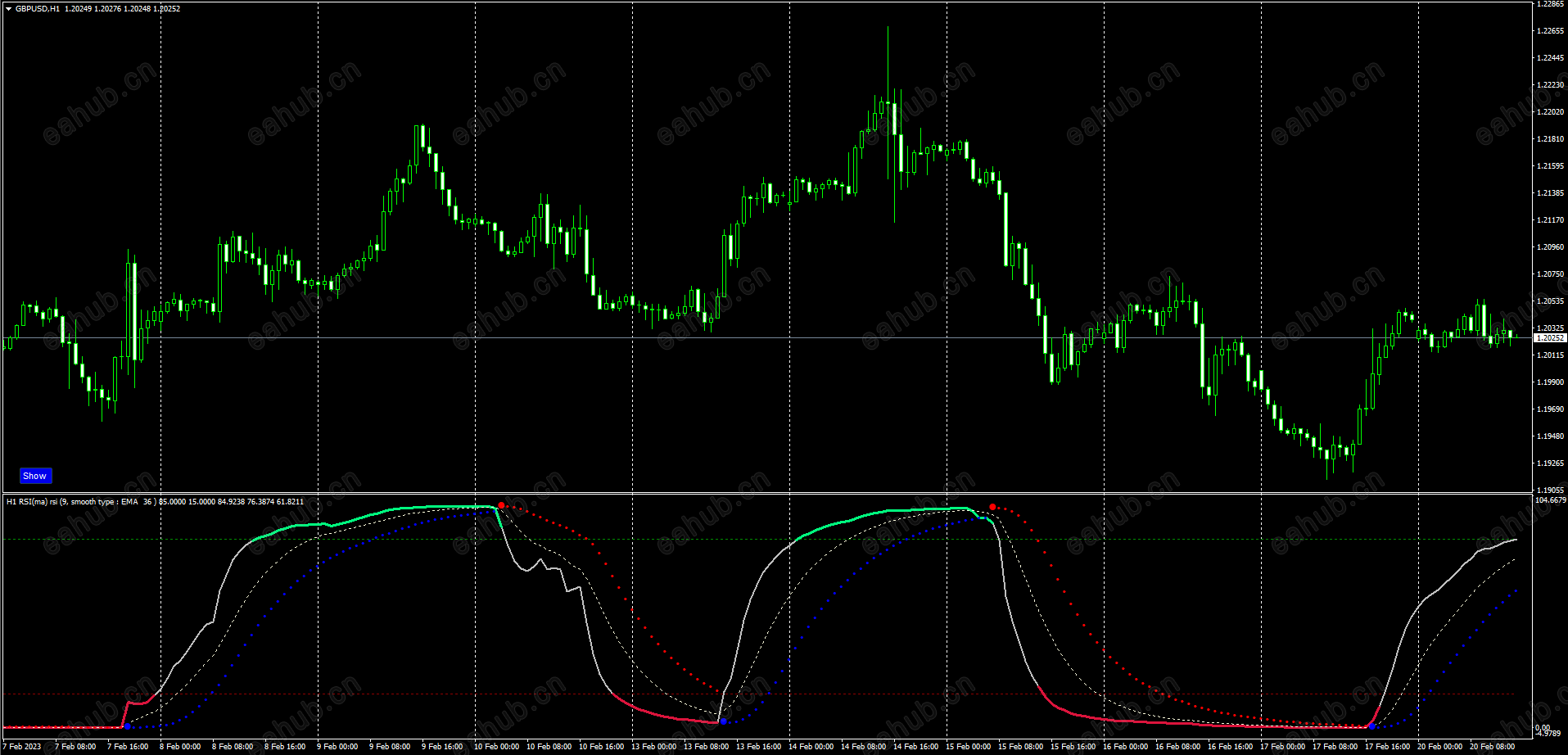Click price level 1.21810 on the scale
1568x755 pixels.
(x=1551, y=139)
